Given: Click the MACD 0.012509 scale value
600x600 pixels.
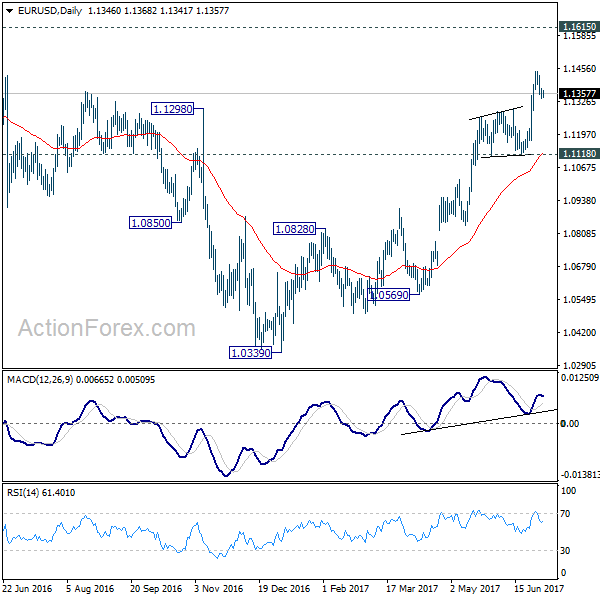Looking at the screenshot, I should point(580,378).
